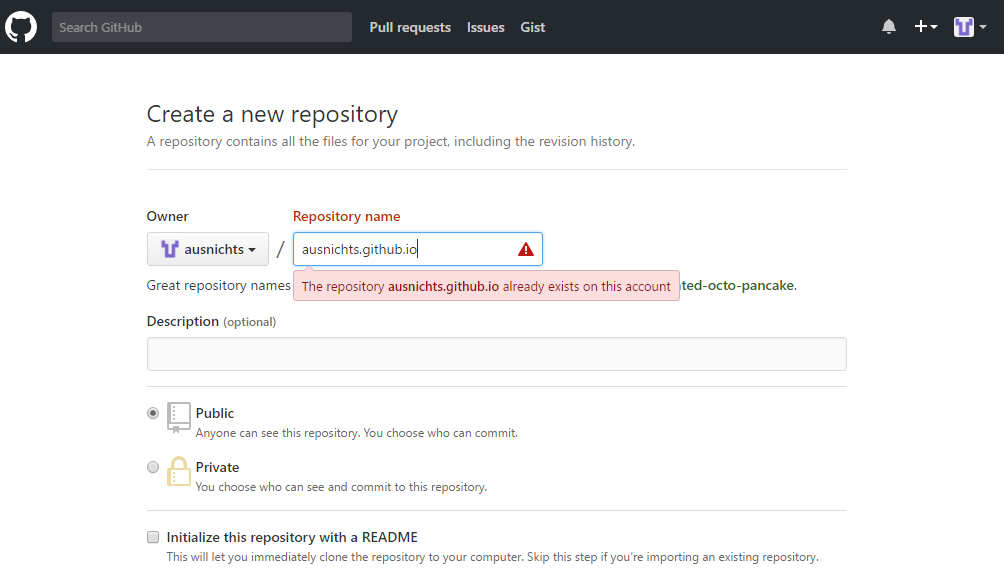Focus the Search GitHub field

(x=202, y=27)
